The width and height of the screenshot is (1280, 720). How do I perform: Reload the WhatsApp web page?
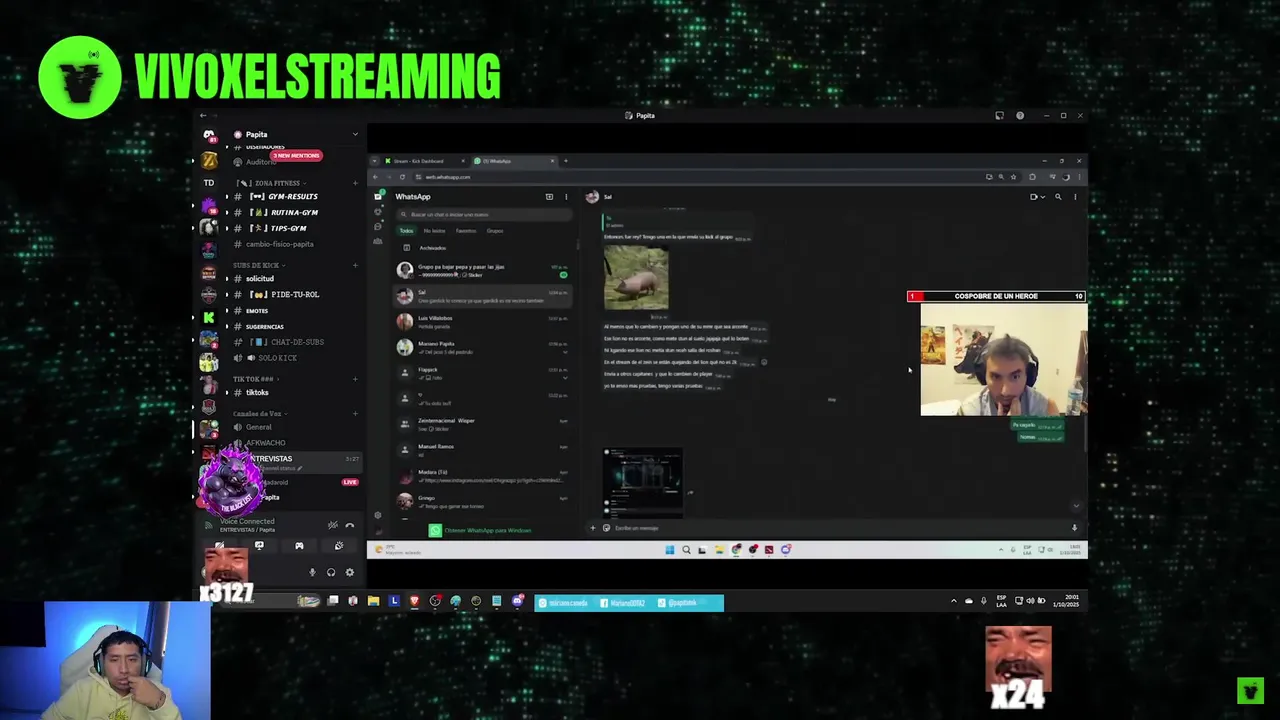click(x=403, y=177)
